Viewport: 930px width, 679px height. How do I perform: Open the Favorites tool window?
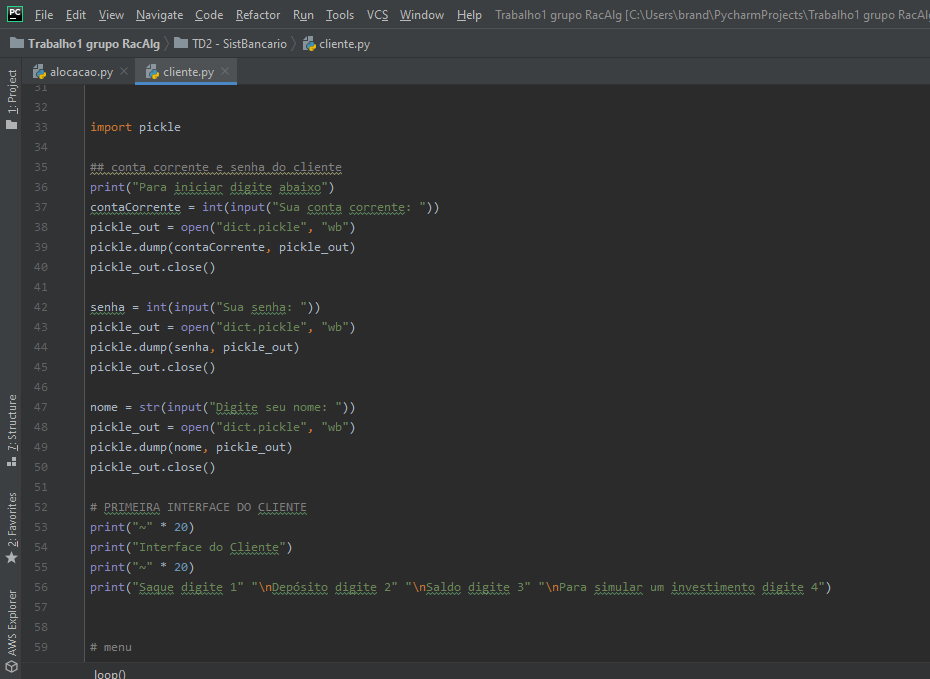[12, 528]
